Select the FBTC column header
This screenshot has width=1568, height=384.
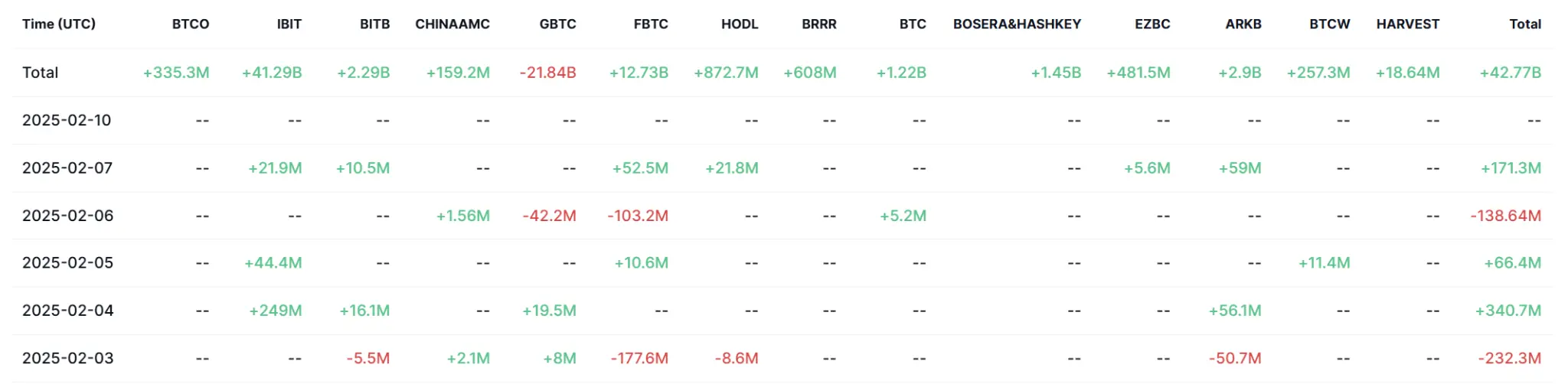[x=651, y=24]
